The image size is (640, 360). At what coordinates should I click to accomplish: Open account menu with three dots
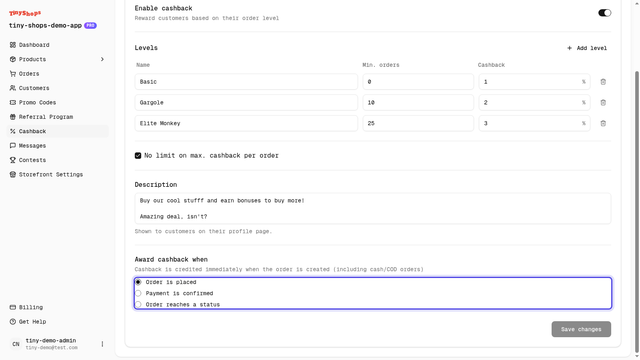click(x=102, y=344)
